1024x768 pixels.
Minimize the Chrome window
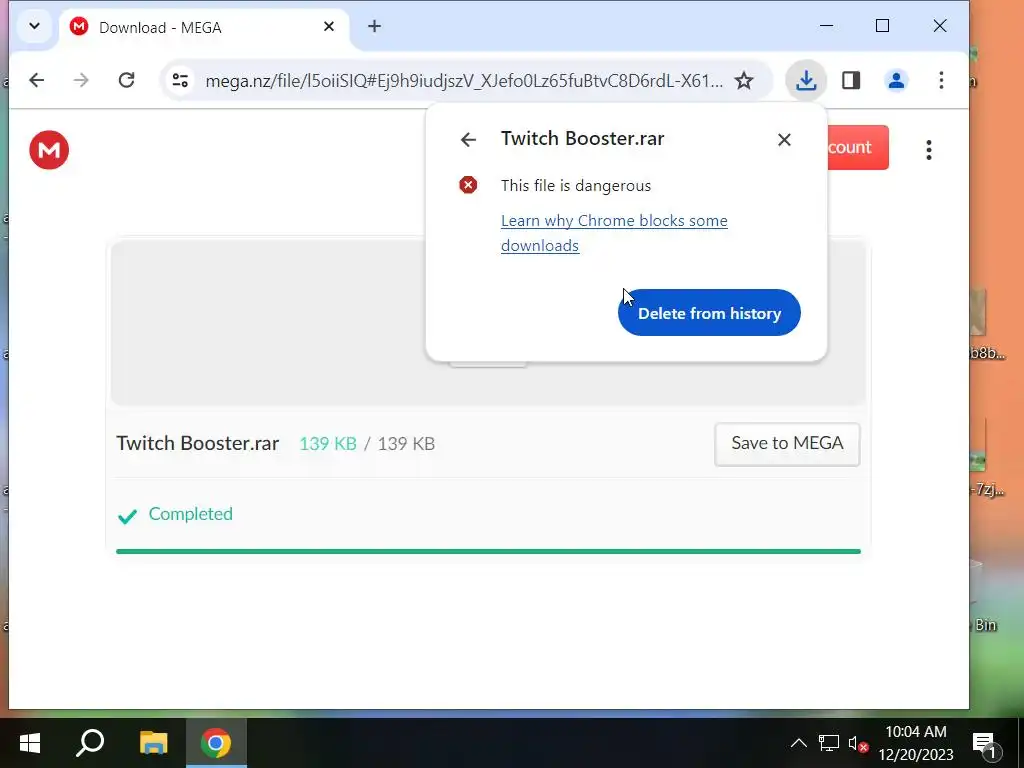click(826, 26)
